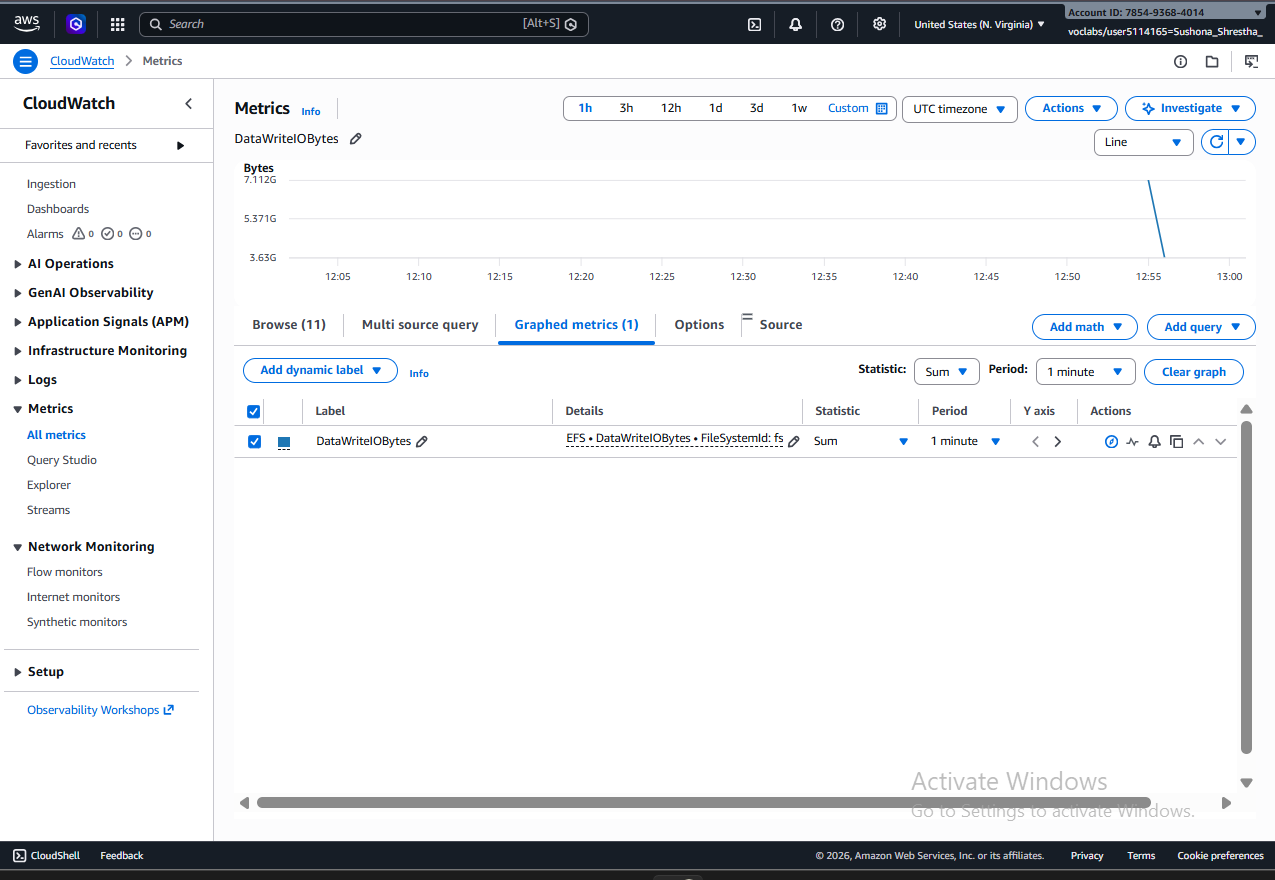Open the notifications bell in top bar
The height and width of the screenshot is (880, 1275).
(x=796, y=24)
